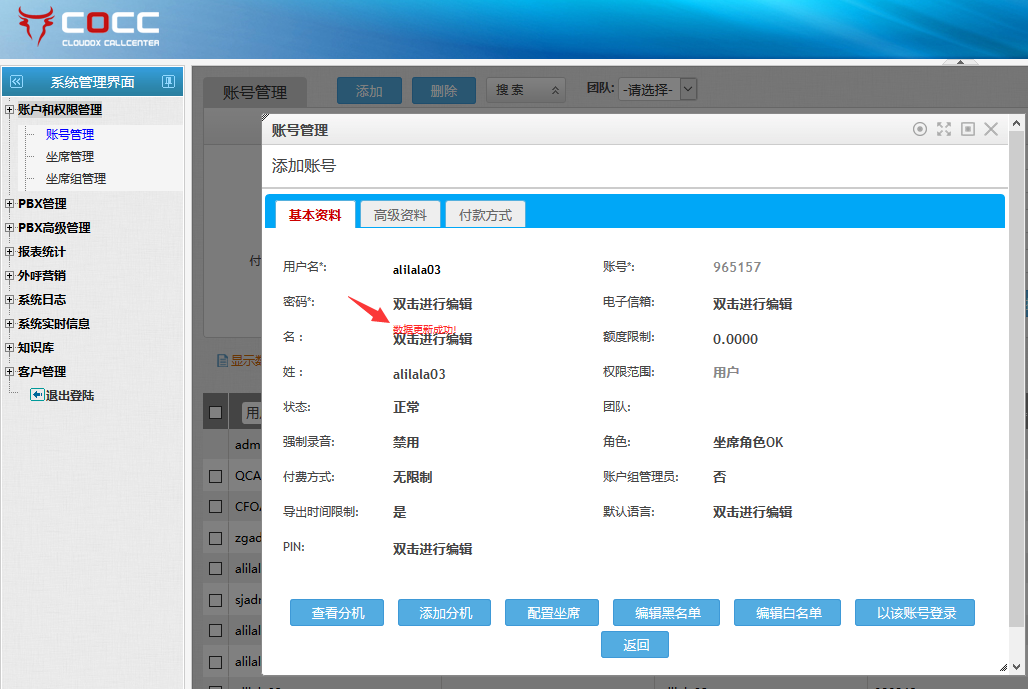Open the 团队 dropdown
This screenshot has width=1028, height=689.
pyautogui.click(x=657, y=89)
